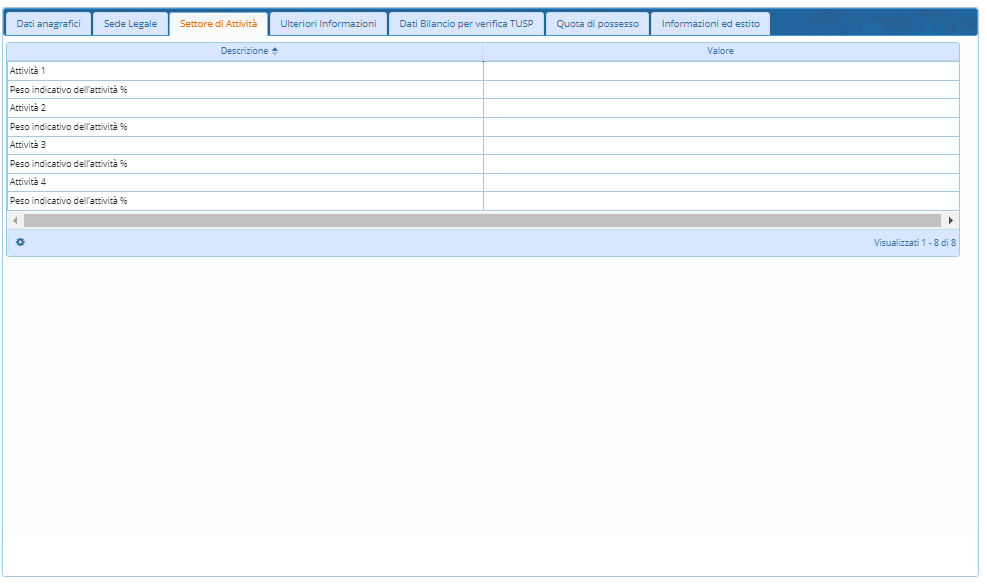Sort by the Descrizione column header
Viewport: 987px width, 584px height.
[x=244, y=51]
